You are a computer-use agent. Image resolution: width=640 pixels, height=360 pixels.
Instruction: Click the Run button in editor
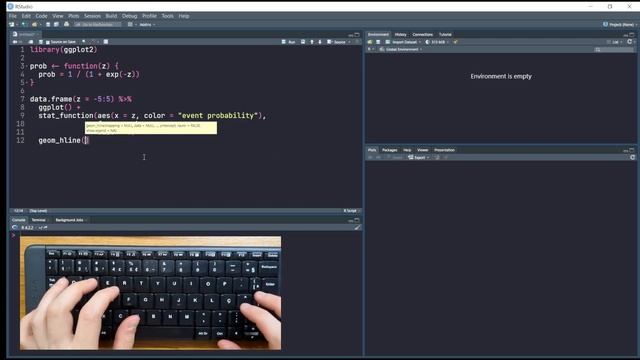[288, 42]
